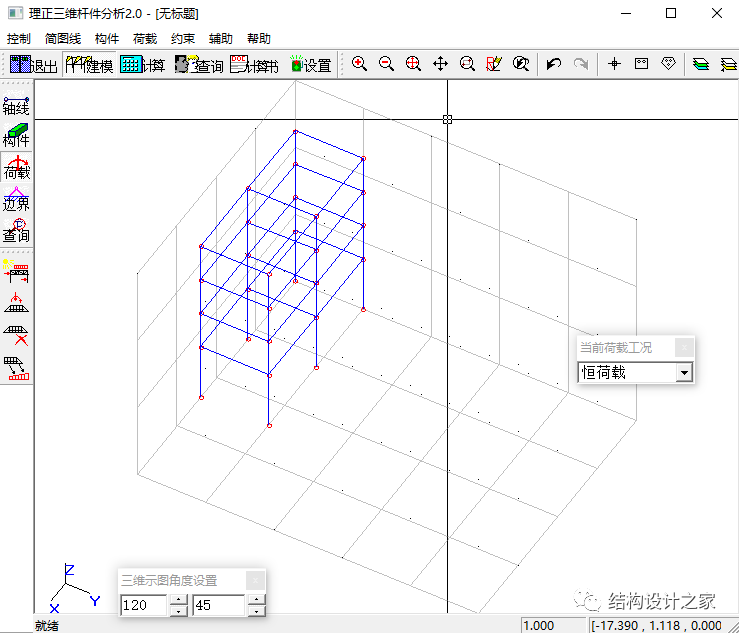739x633 pixels.
Task: Click the 三维示图角度设置 panel title
Action: (x=169, y=580)
